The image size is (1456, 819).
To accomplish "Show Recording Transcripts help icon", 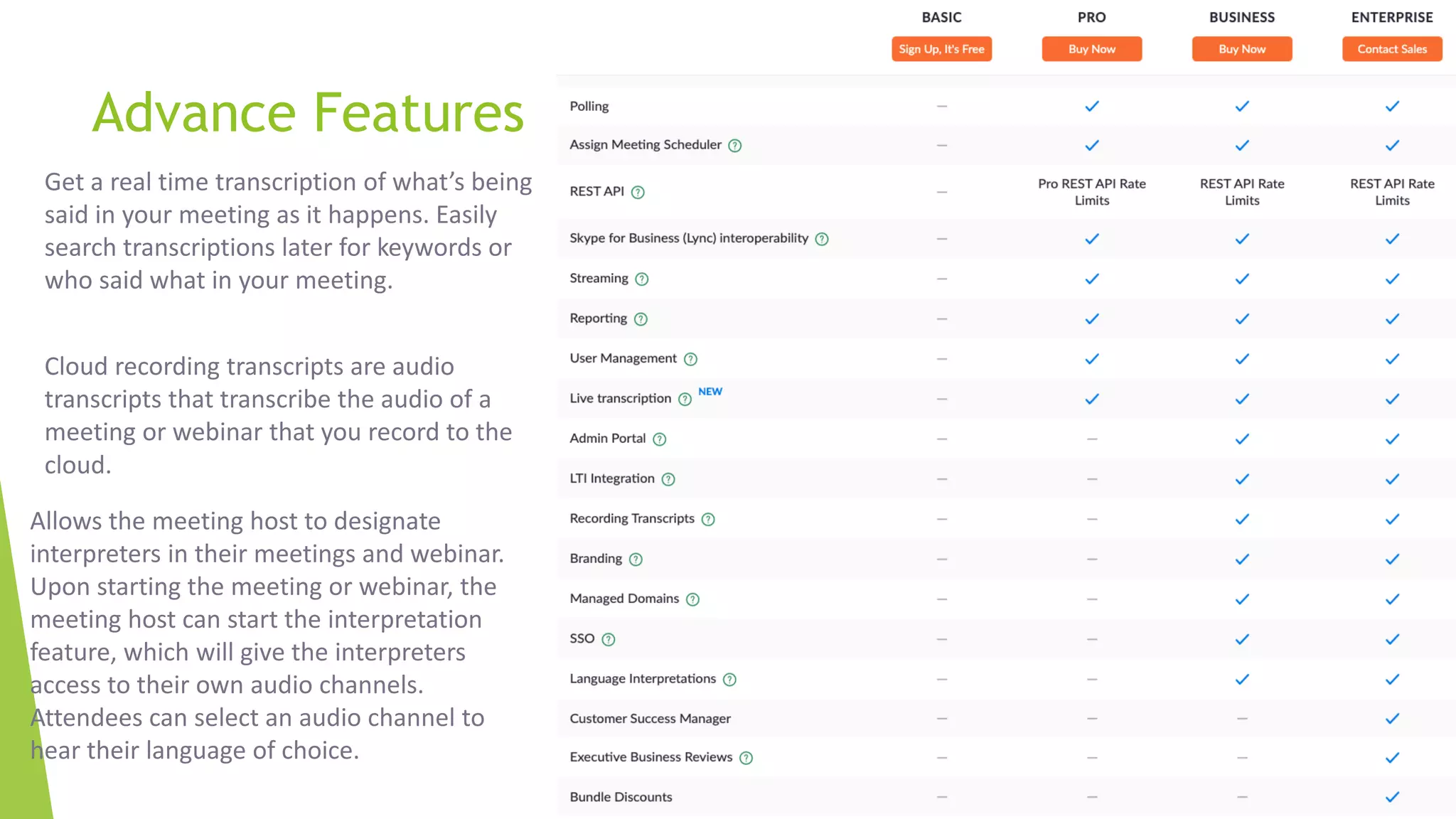I will (708, 519).
